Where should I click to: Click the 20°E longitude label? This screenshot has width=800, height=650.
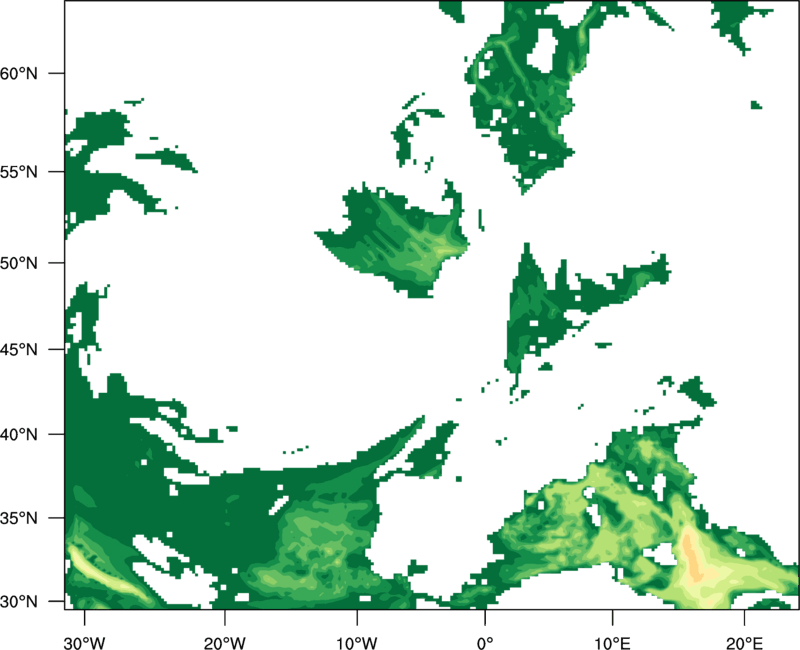744,643
